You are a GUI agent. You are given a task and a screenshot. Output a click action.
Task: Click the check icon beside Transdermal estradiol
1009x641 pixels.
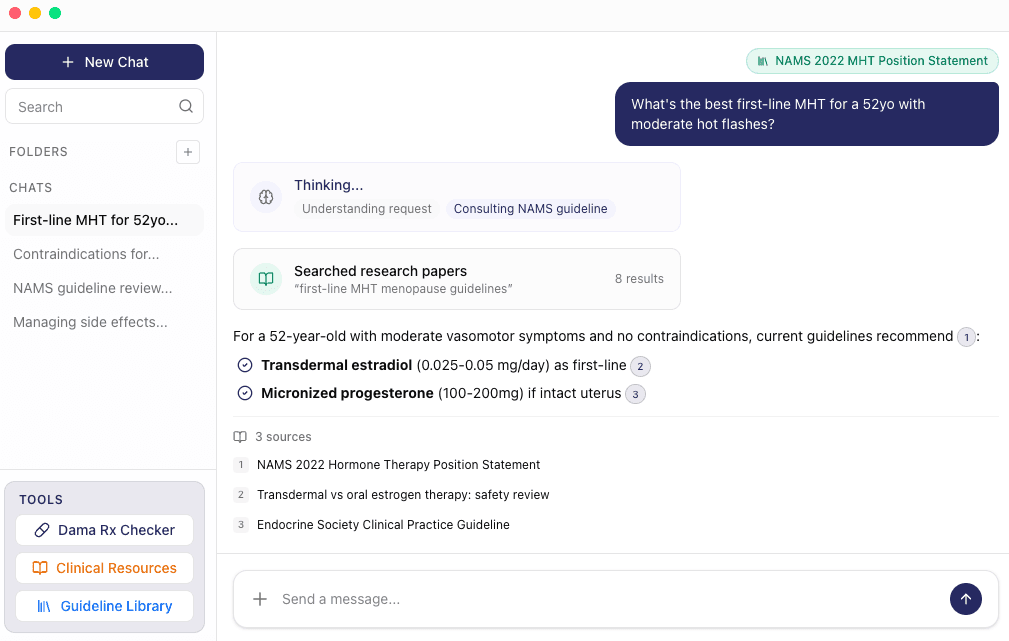click(245, 366)
